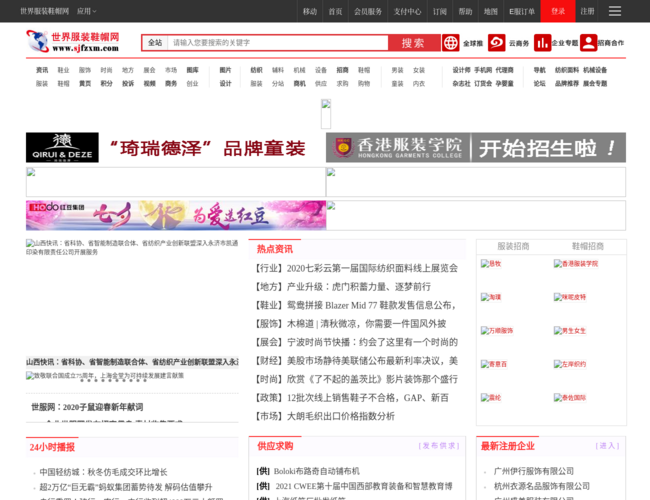Open 世服网：2020子鼠迎春新年献词 headline
The image size is (650, 500).
coord(87,407)
